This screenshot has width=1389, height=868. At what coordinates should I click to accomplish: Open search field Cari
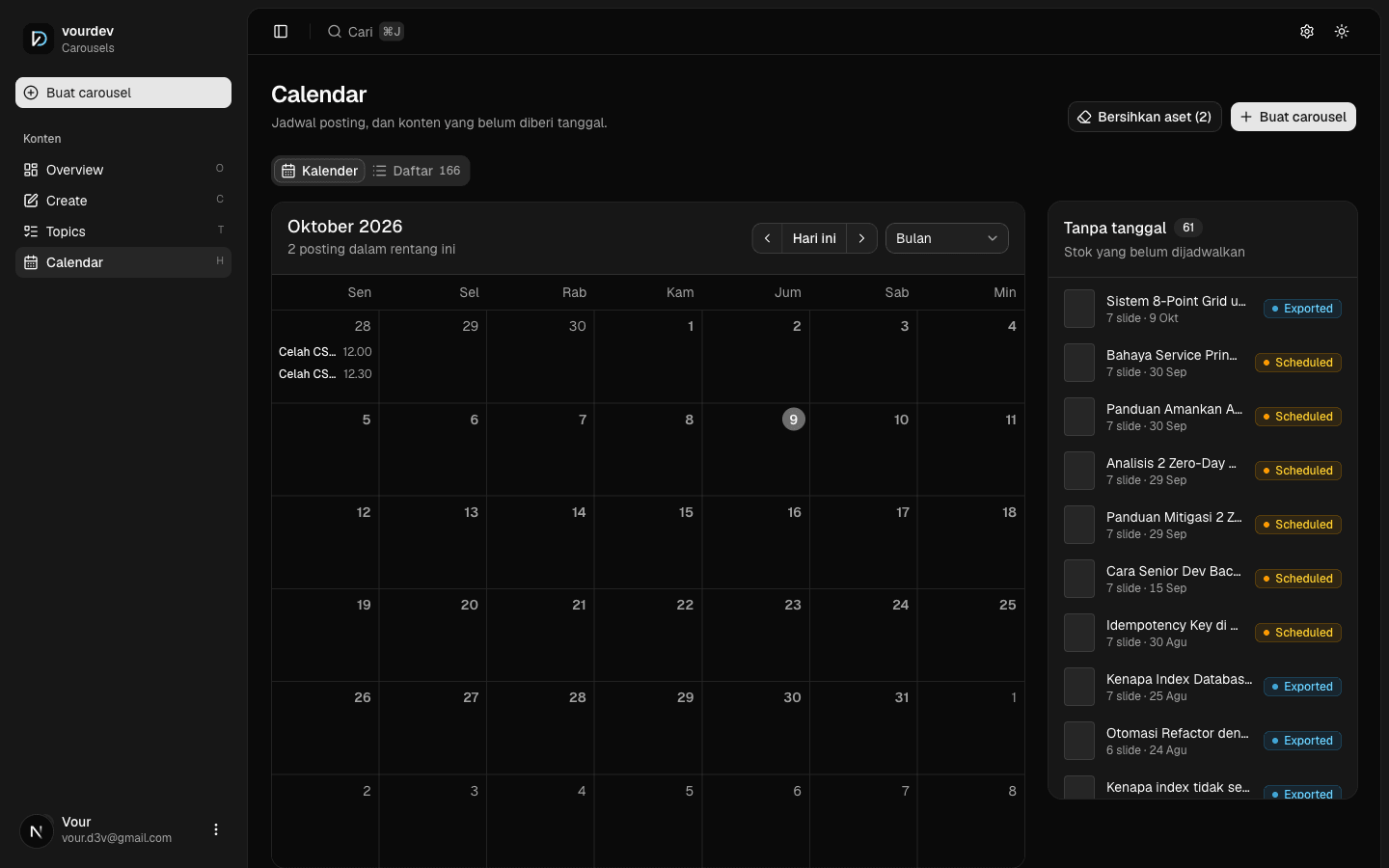365,32
